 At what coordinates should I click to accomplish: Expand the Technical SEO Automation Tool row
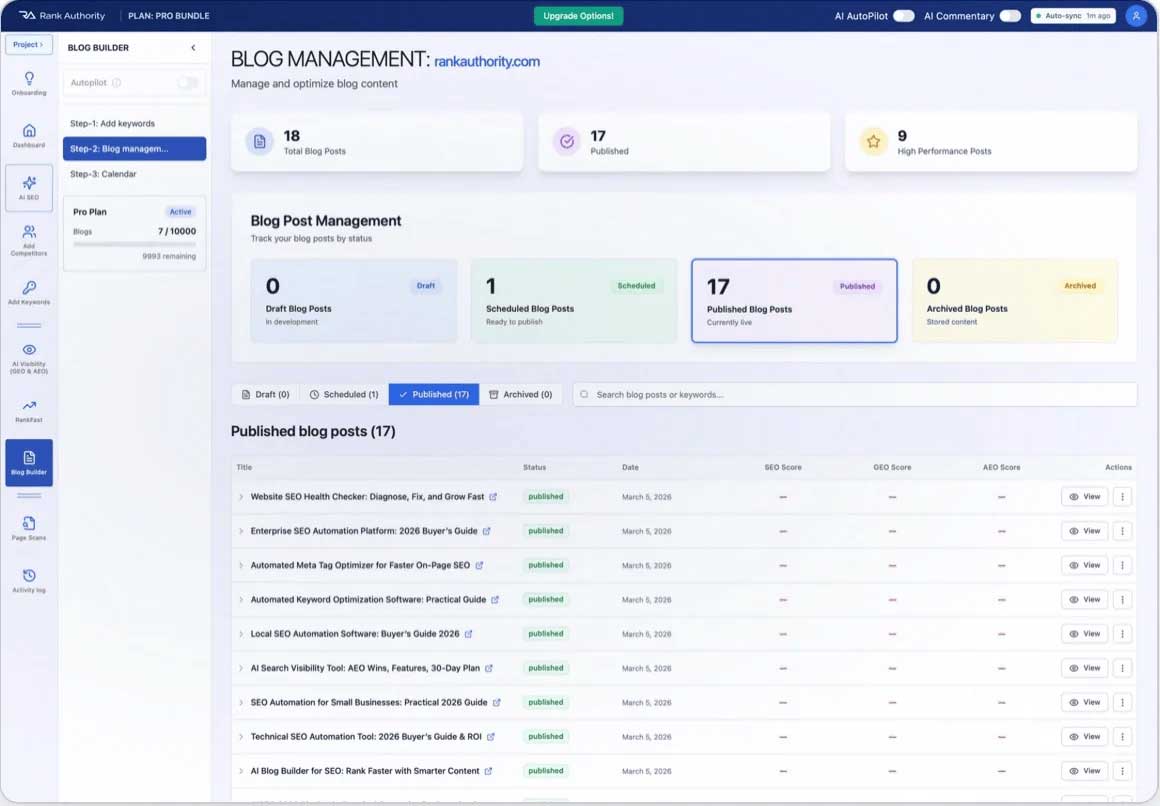click(240, 736)
